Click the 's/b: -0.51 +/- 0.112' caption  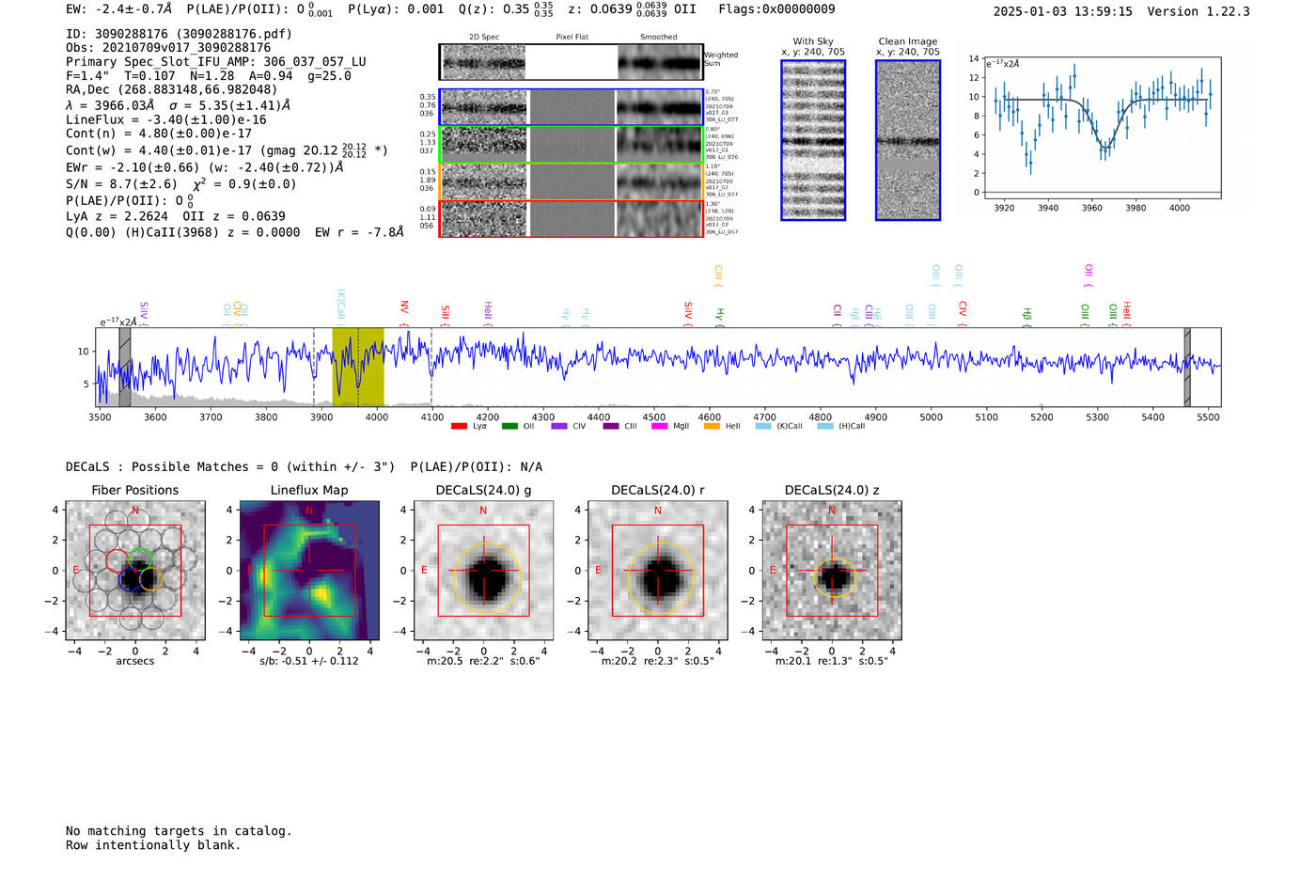[309, 661]
